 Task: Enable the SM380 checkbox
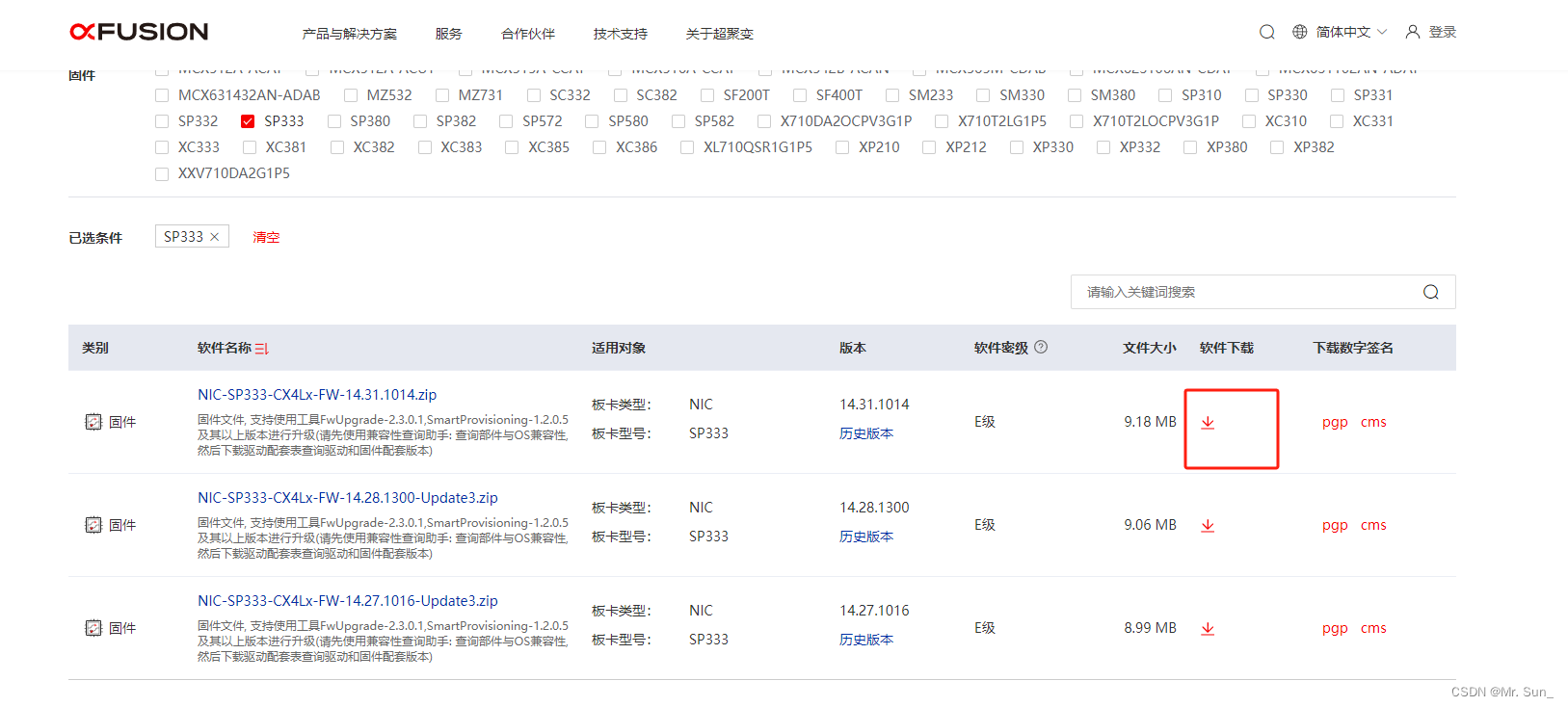(x=1075, y=95)
